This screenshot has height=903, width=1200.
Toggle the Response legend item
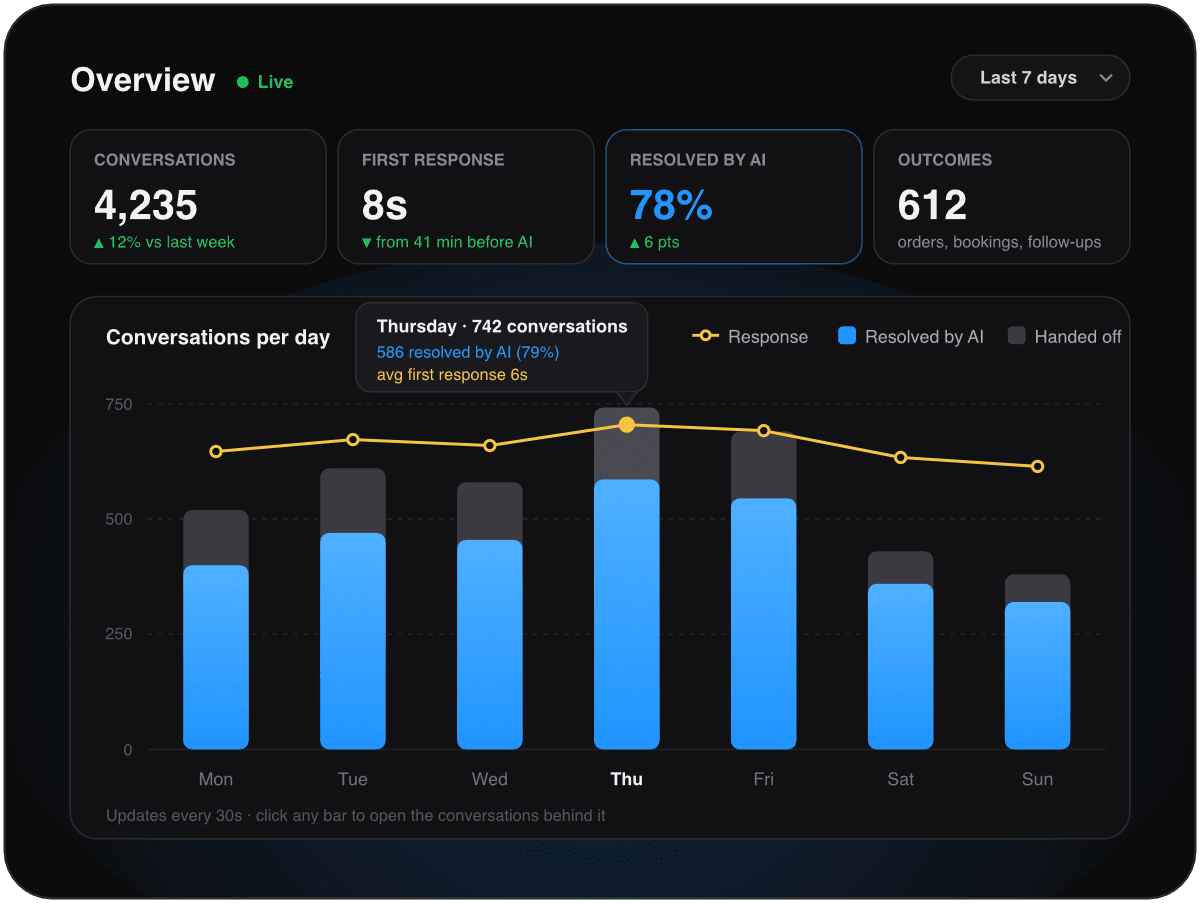point(750,337)
